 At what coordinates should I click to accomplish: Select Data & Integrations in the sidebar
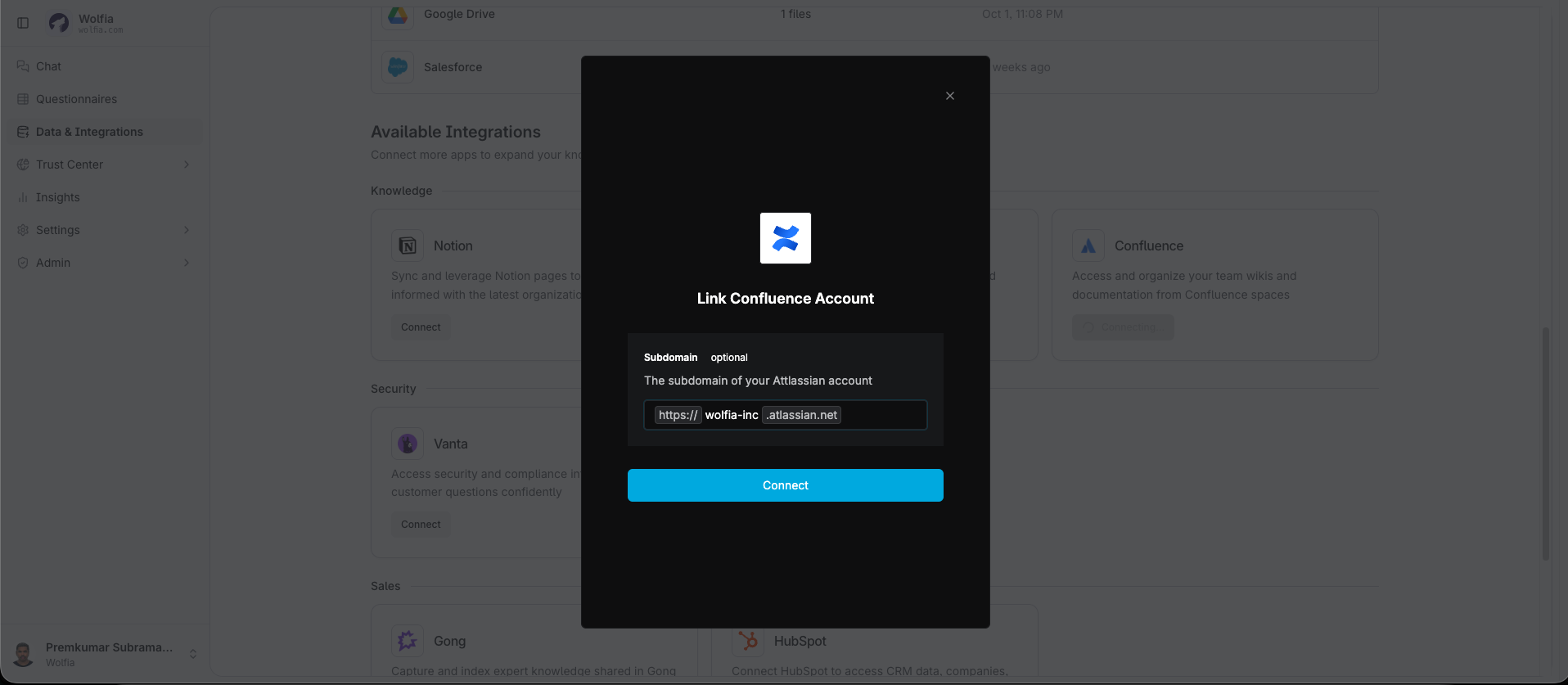coord(105,132)
